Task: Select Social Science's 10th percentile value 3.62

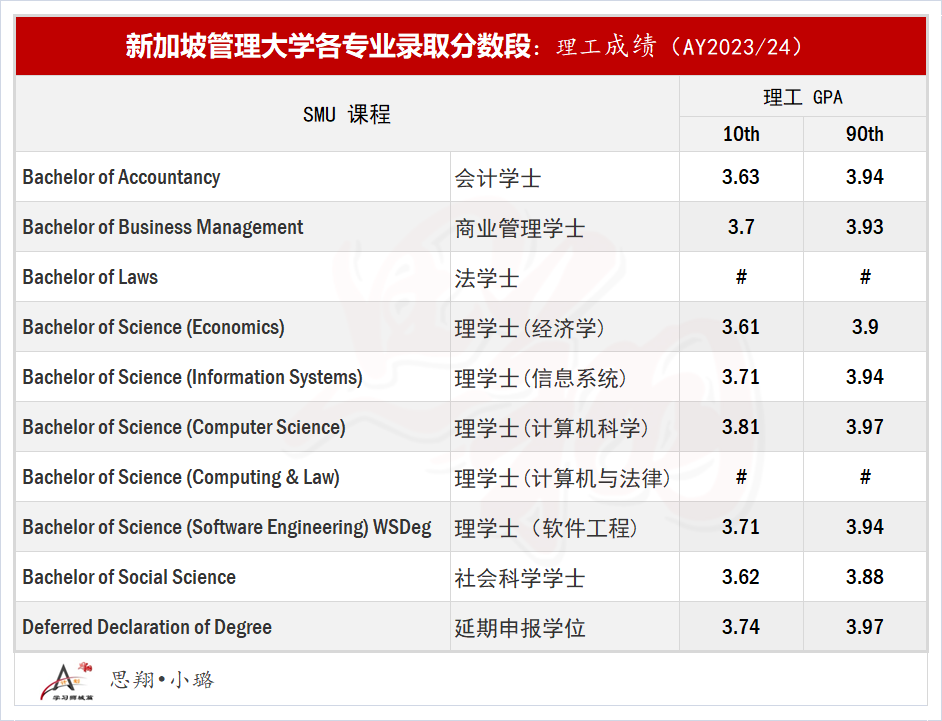Action: [x=741, y=577]
